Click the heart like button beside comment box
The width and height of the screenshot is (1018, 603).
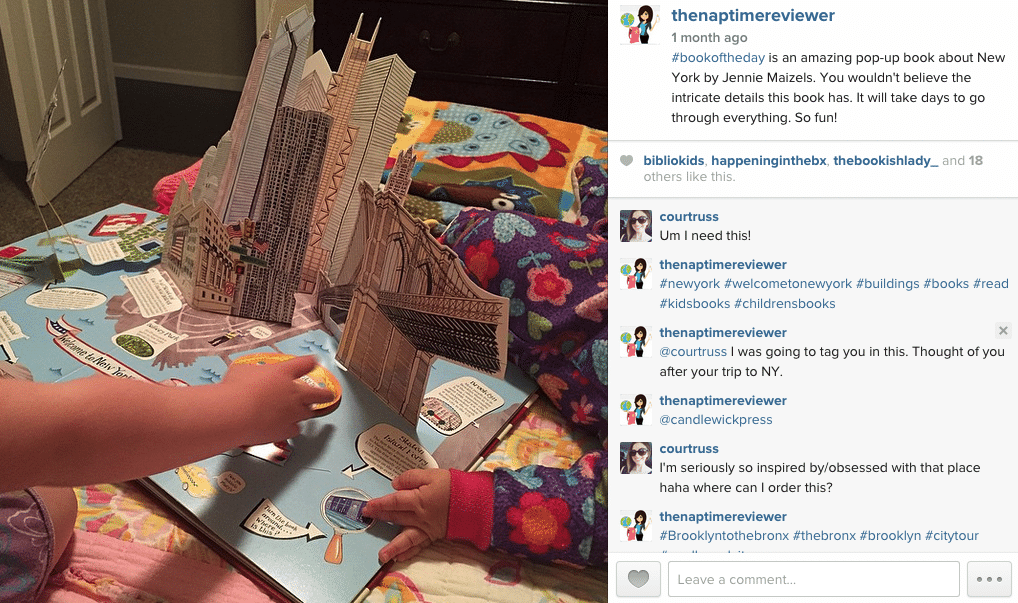click(x=638, y=579)
